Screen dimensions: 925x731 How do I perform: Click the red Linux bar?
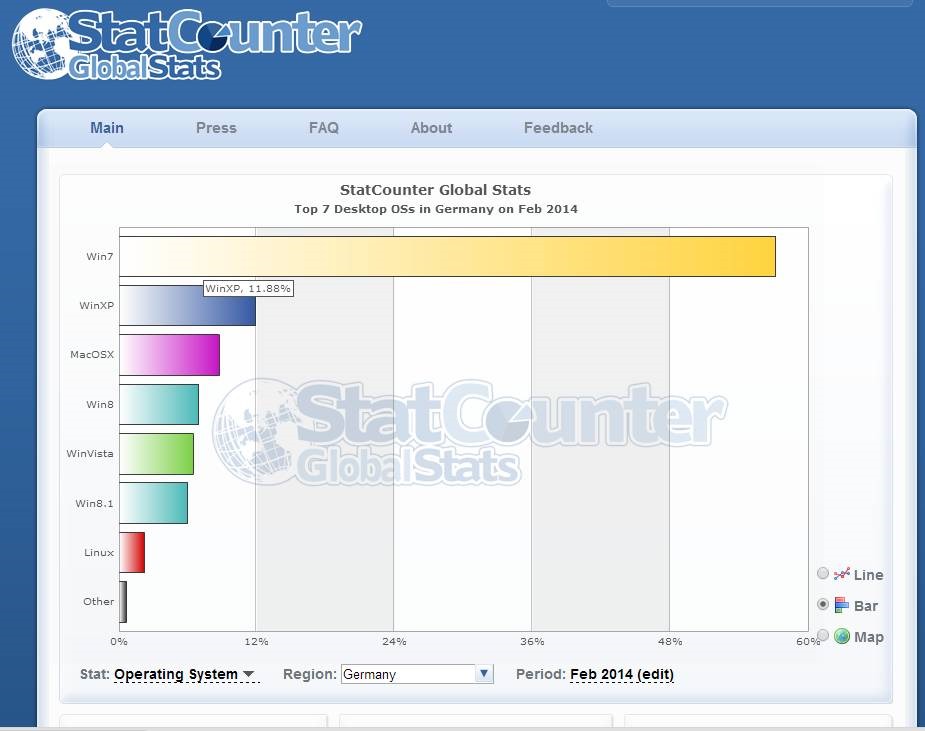132,552
